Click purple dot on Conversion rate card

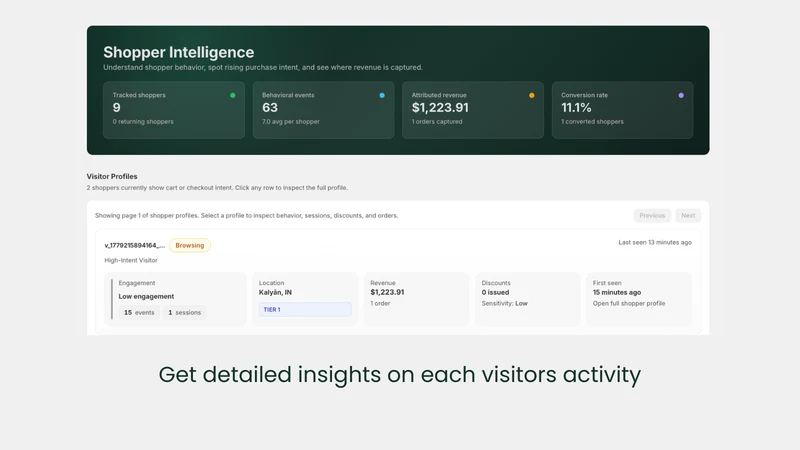click(681, 95)
